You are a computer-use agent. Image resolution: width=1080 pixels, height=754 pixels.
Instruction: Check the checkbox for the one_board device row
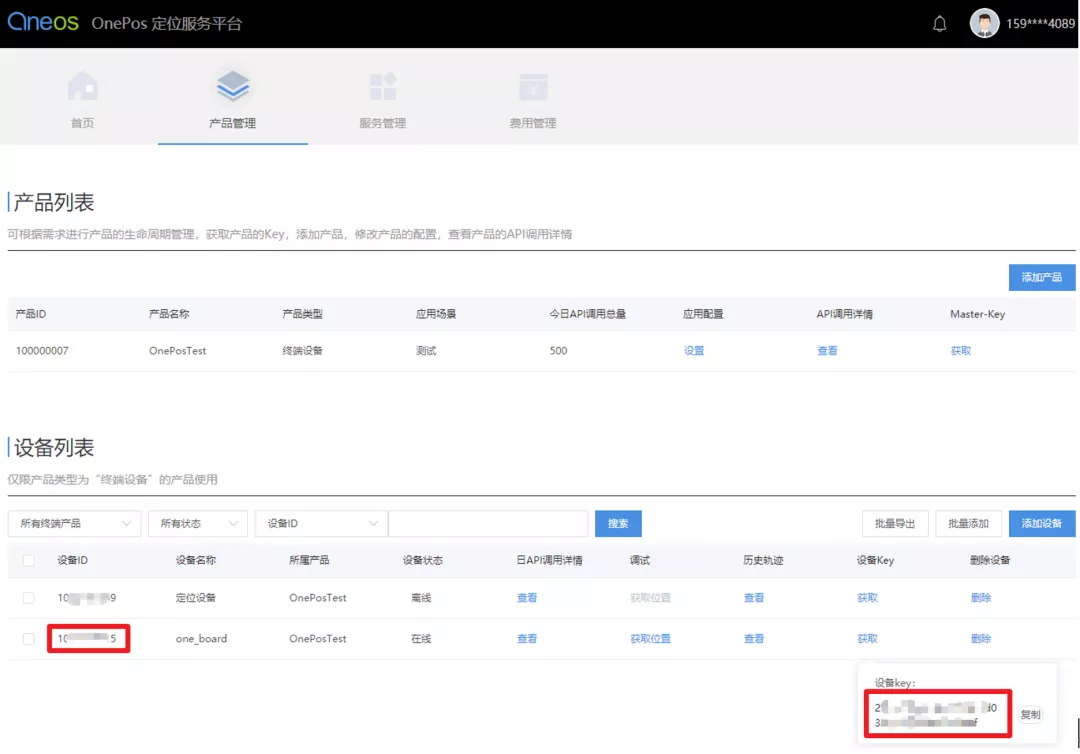(29, 638)
